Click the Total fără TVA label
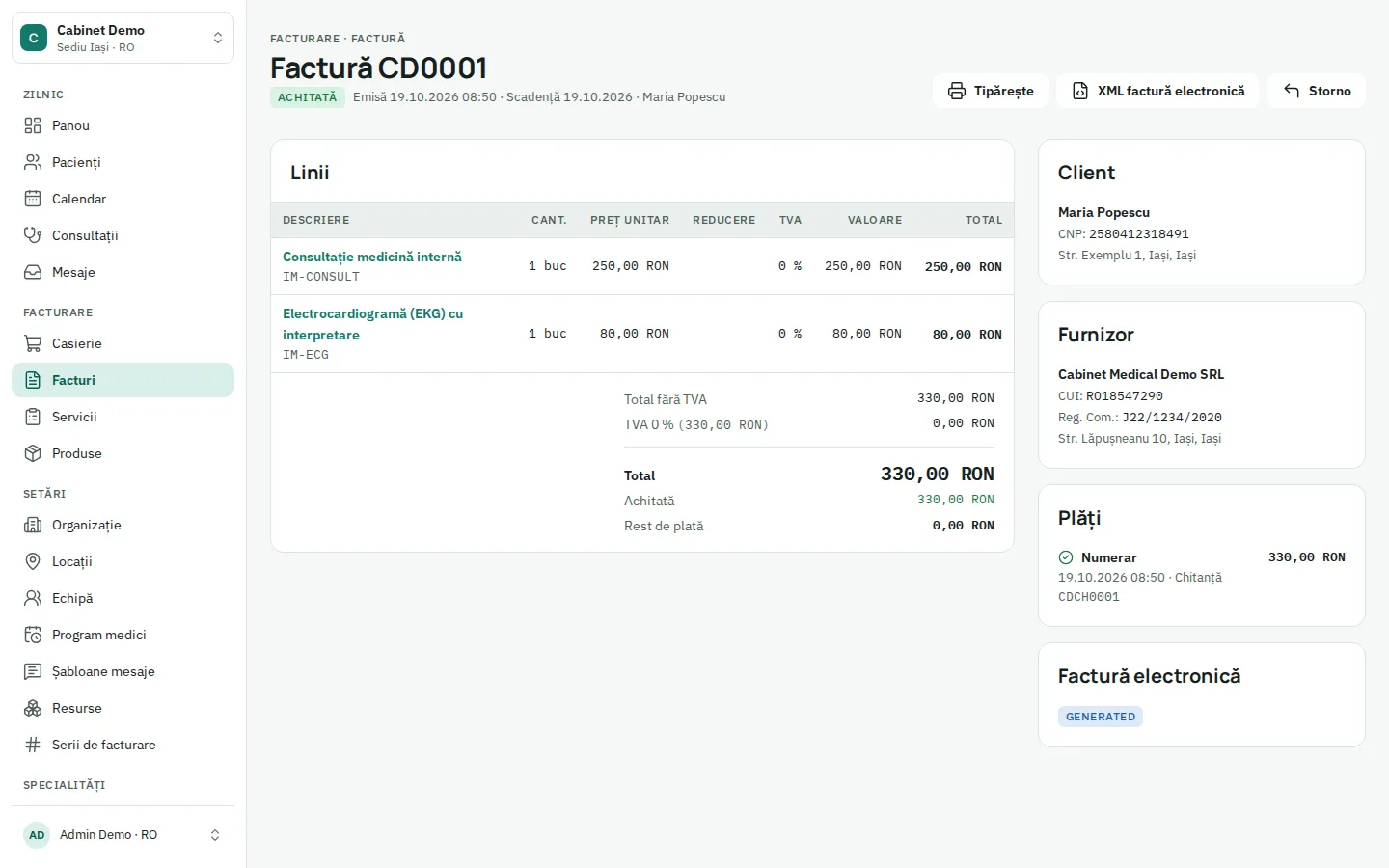1389x868 pixels. 666,399
